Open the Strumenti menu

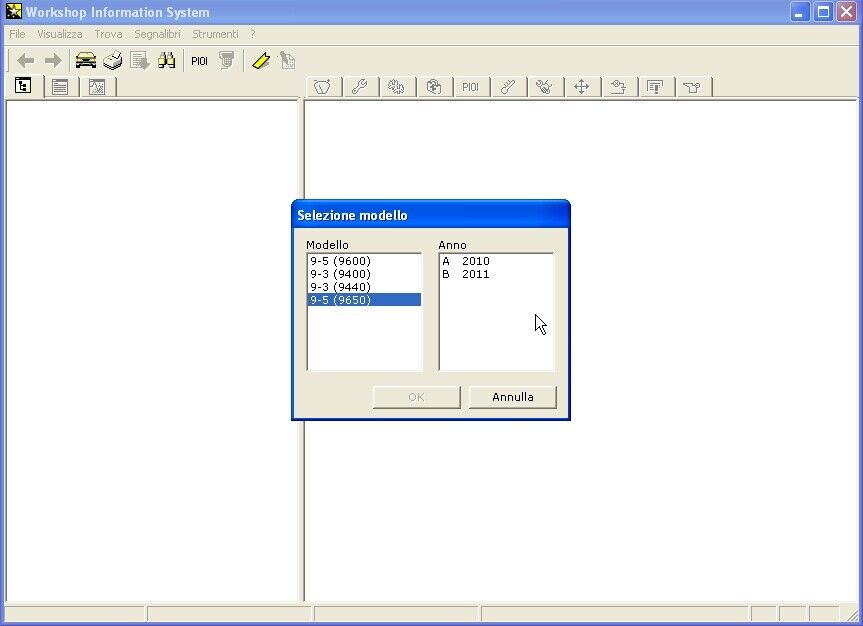click(215, 34)
